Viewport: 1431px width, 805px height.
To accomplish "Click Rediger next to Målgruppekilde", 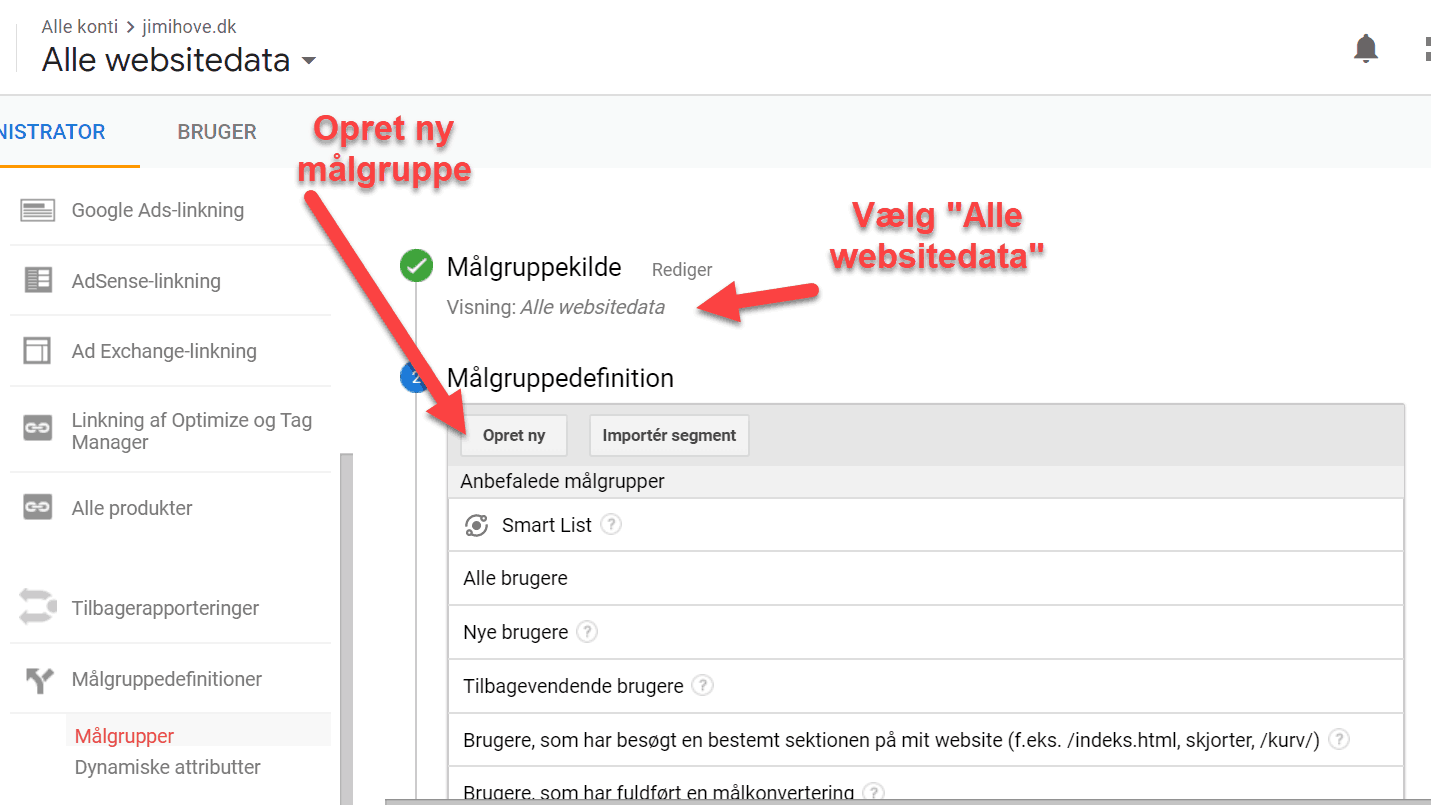I will pos(682,270).
